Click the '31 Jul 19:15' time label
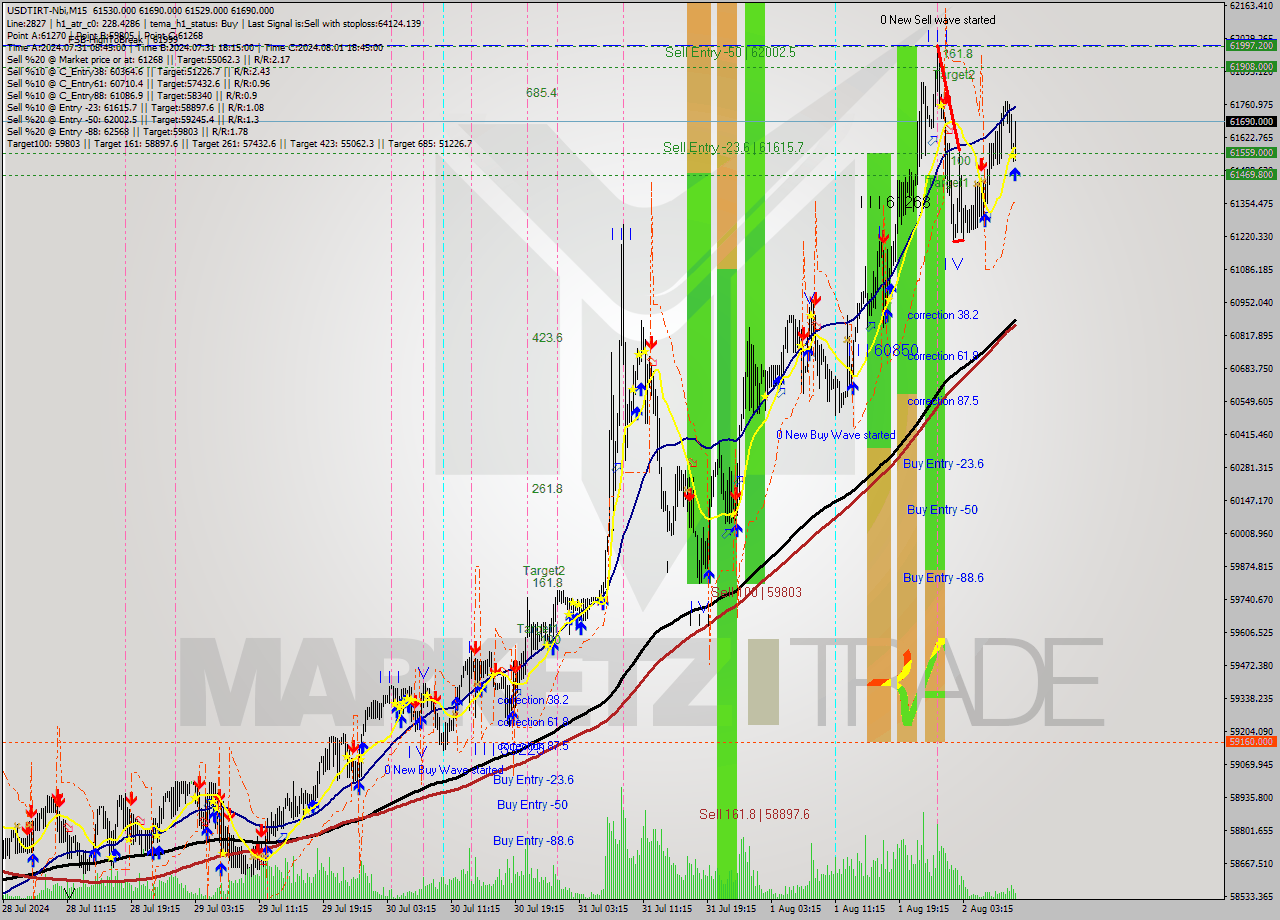 (x=732, y=910)
